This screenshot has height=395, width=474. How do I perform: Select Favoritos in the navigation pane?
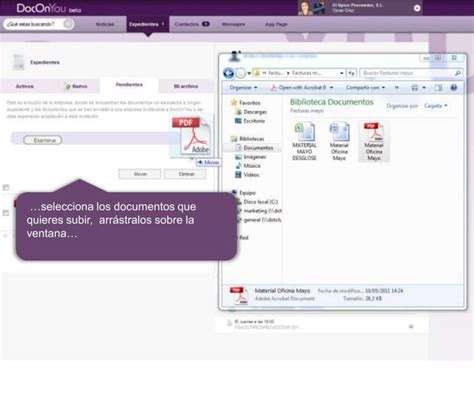click(246, 103)
